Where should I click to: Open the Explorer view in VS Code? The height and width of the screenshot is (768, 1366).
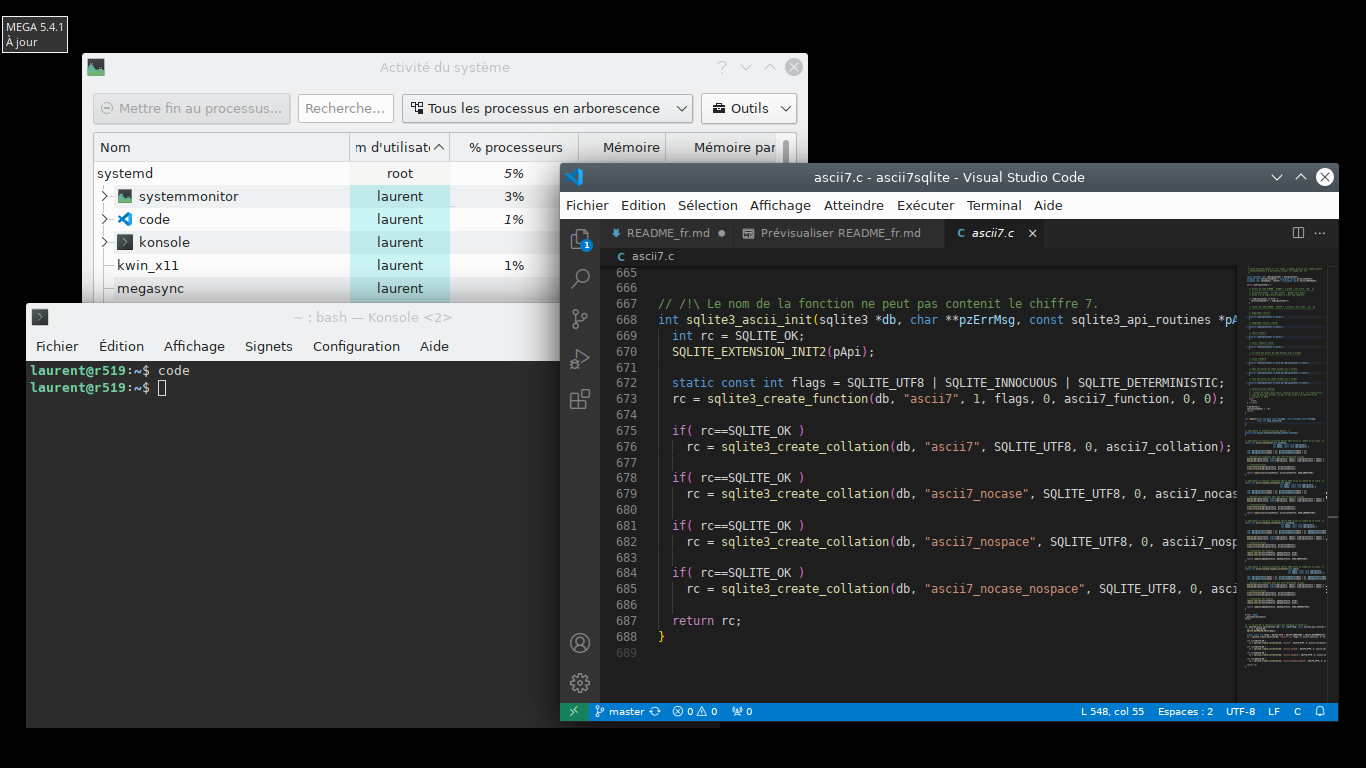click(579, 240)
